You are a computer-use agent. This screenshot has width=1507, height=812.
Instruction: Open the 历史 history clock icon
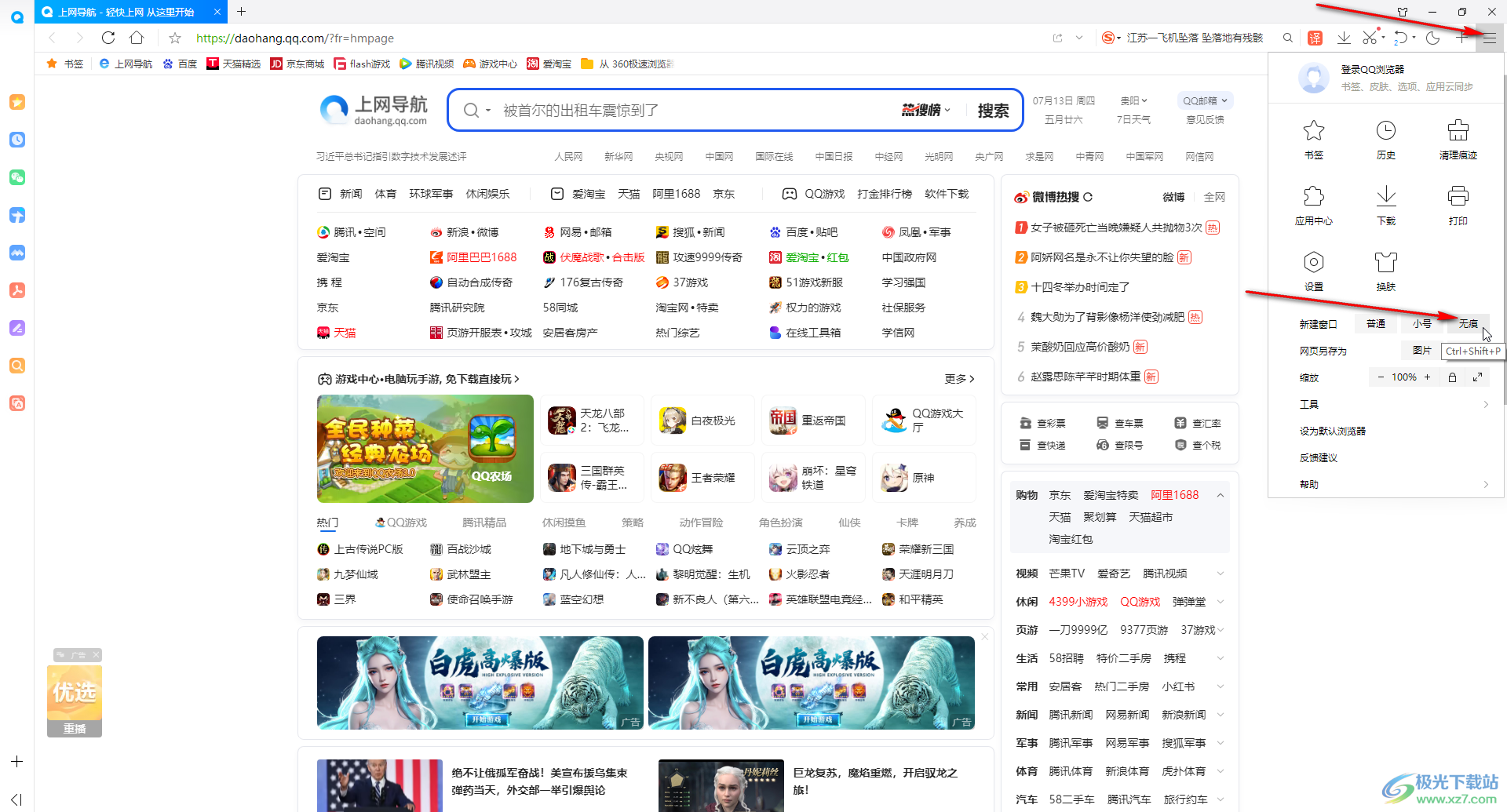[x=1385, y=140]
